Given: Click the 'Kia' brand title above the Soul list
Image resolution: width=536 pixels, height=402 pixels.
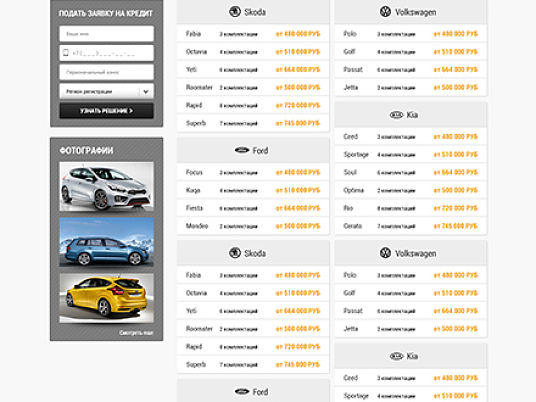Looking at the screenshot, I should 412,115.
